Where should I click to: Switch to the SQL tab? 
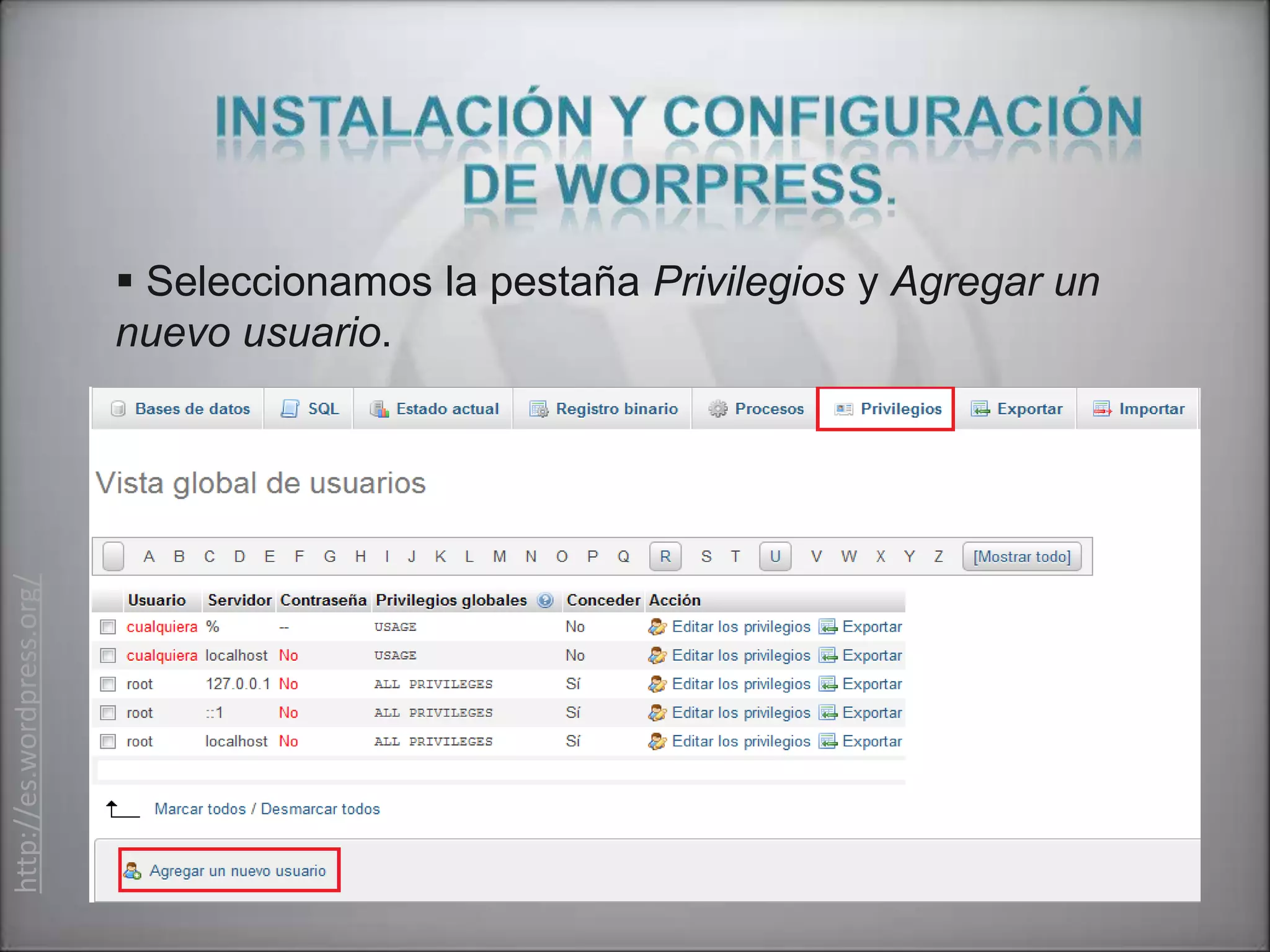point(309,409)
